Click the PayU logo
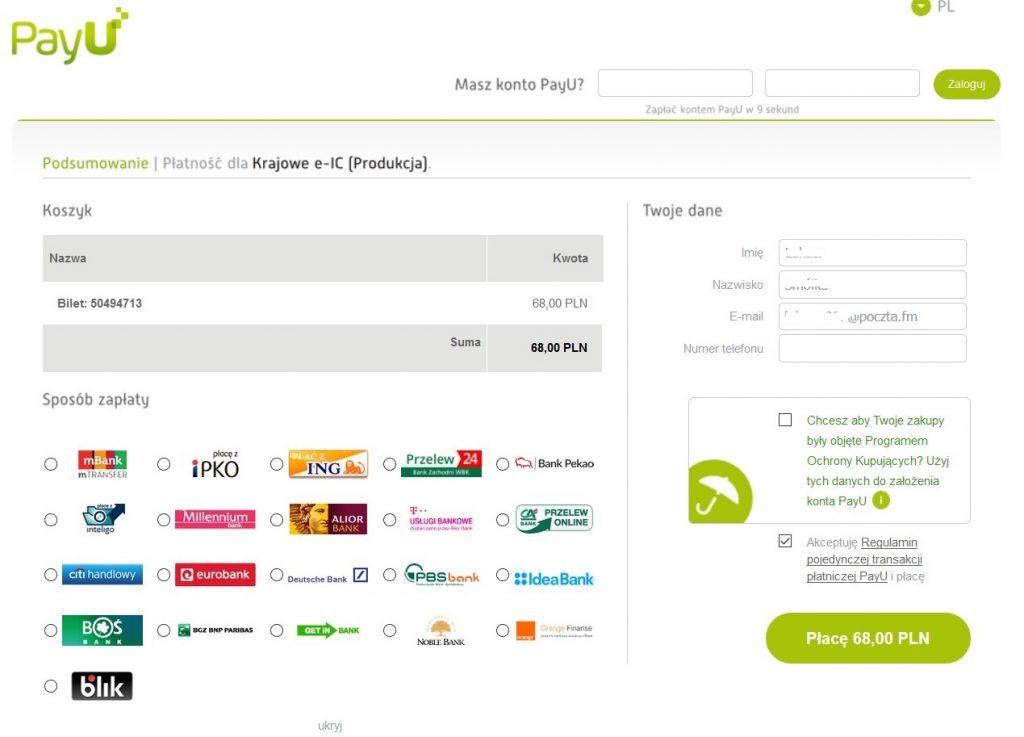 70,36
